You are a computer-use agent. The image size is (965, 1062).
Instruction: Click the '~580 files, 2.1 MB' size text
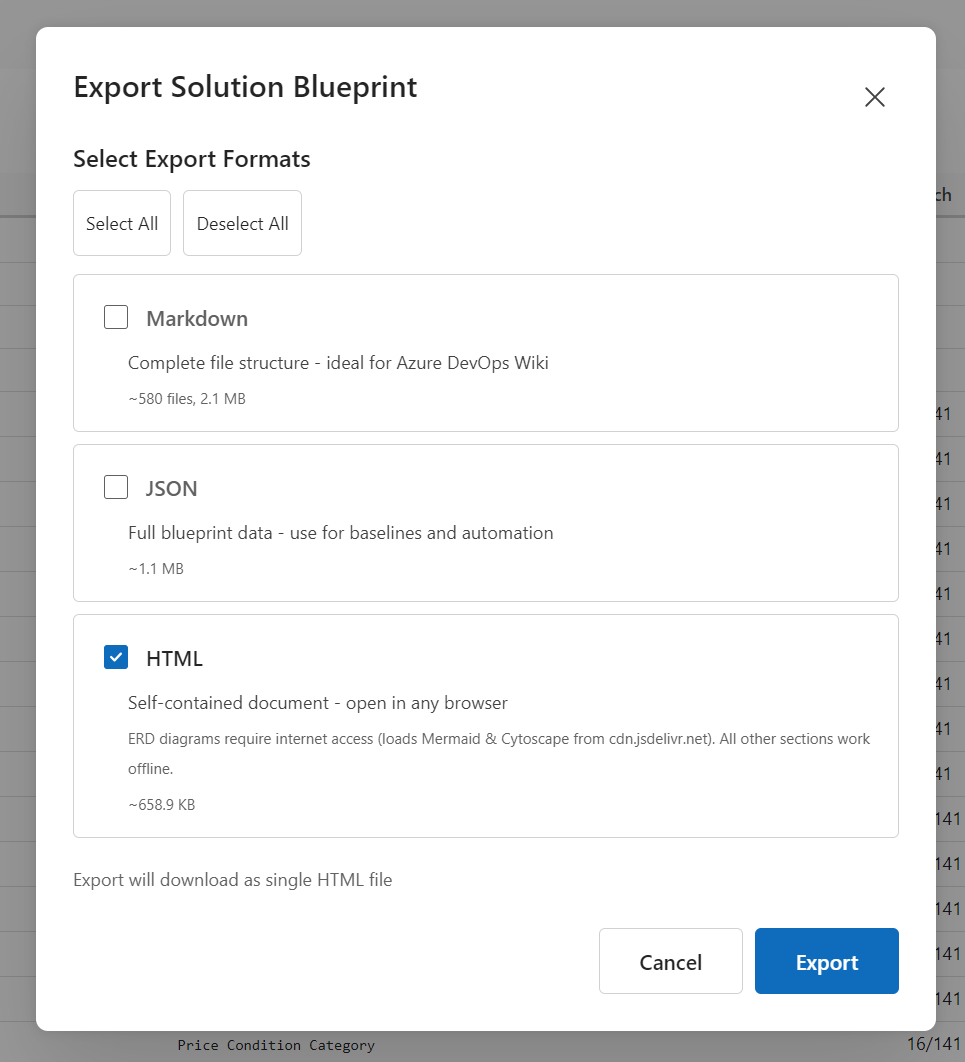click(187, 399)
